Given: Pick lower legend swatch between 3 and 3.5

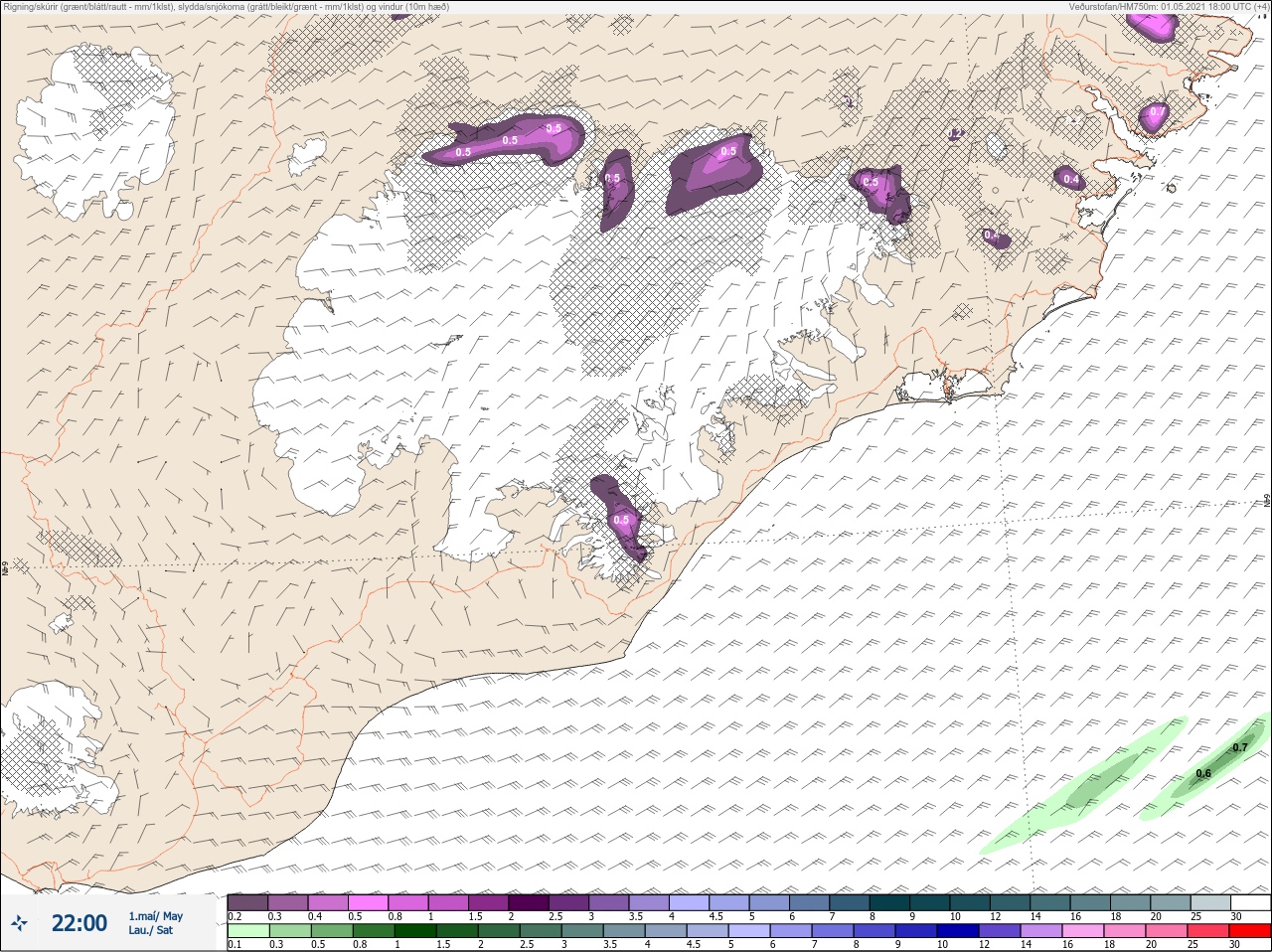Looking at the screenshot, I should tap(581, 931).
